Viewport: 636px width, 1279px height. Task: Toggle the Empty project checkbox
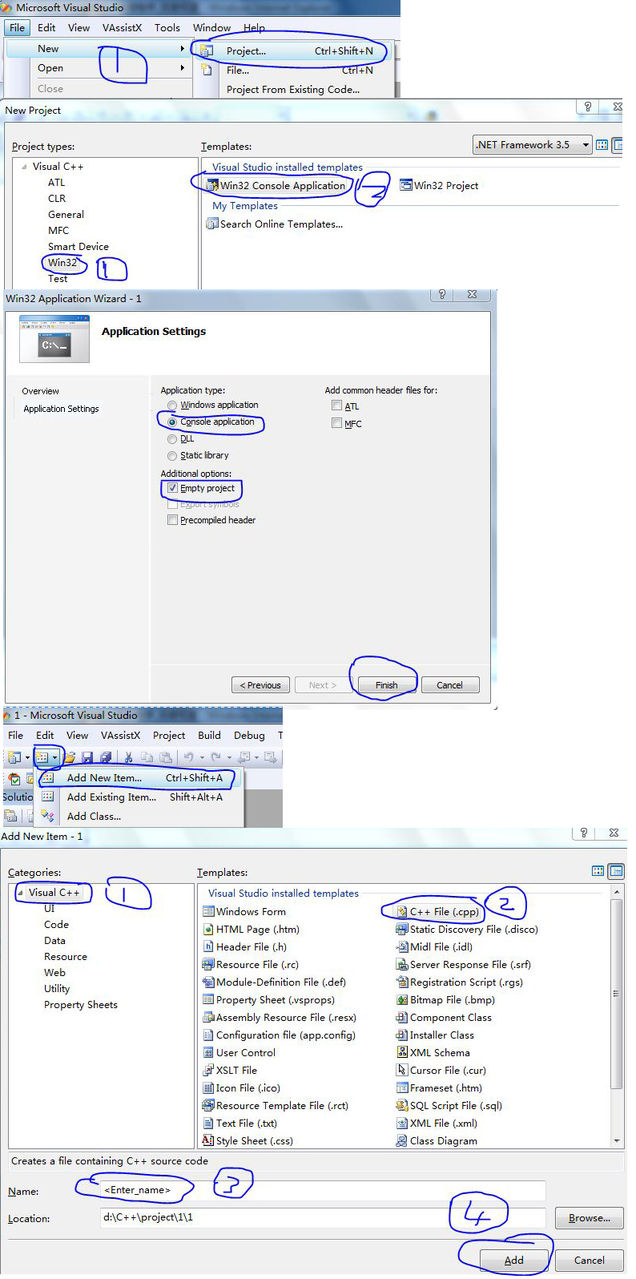173,488
